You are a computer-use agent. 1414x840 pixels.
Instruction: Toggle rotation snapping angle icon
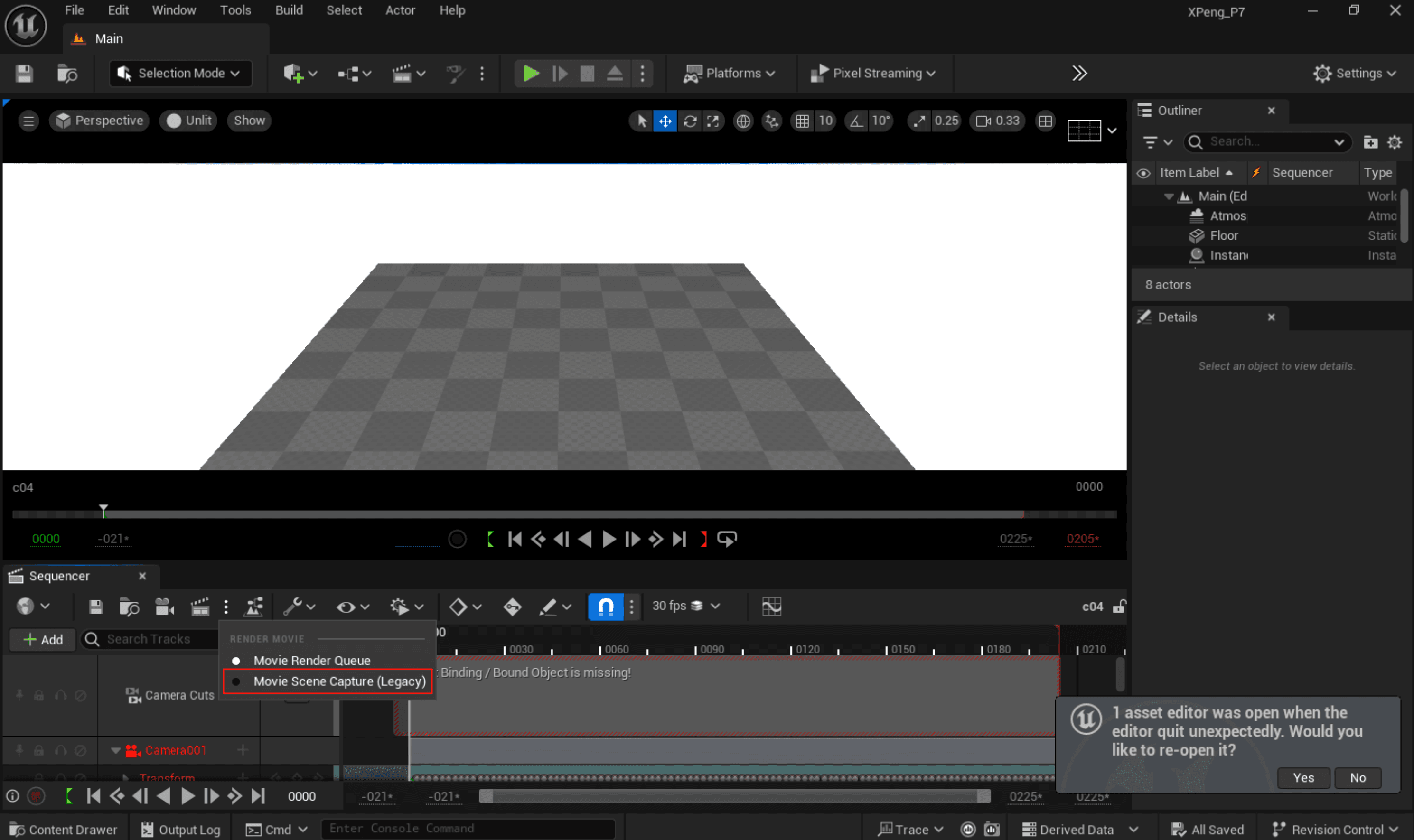pyautogui.click(x=856, y=121)
